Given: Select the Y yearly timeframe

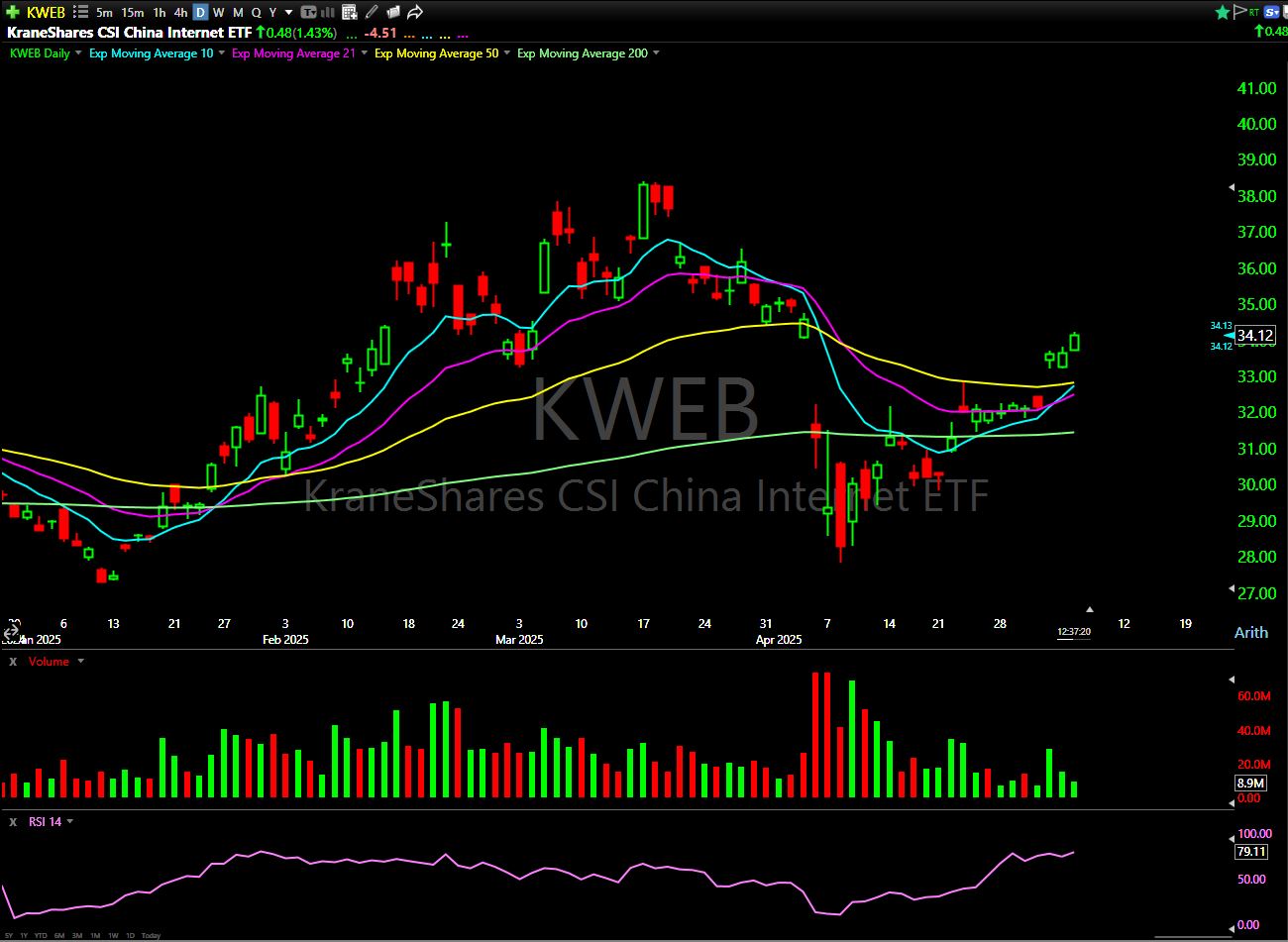Looking at the screenshot, I should coord(272,12).
